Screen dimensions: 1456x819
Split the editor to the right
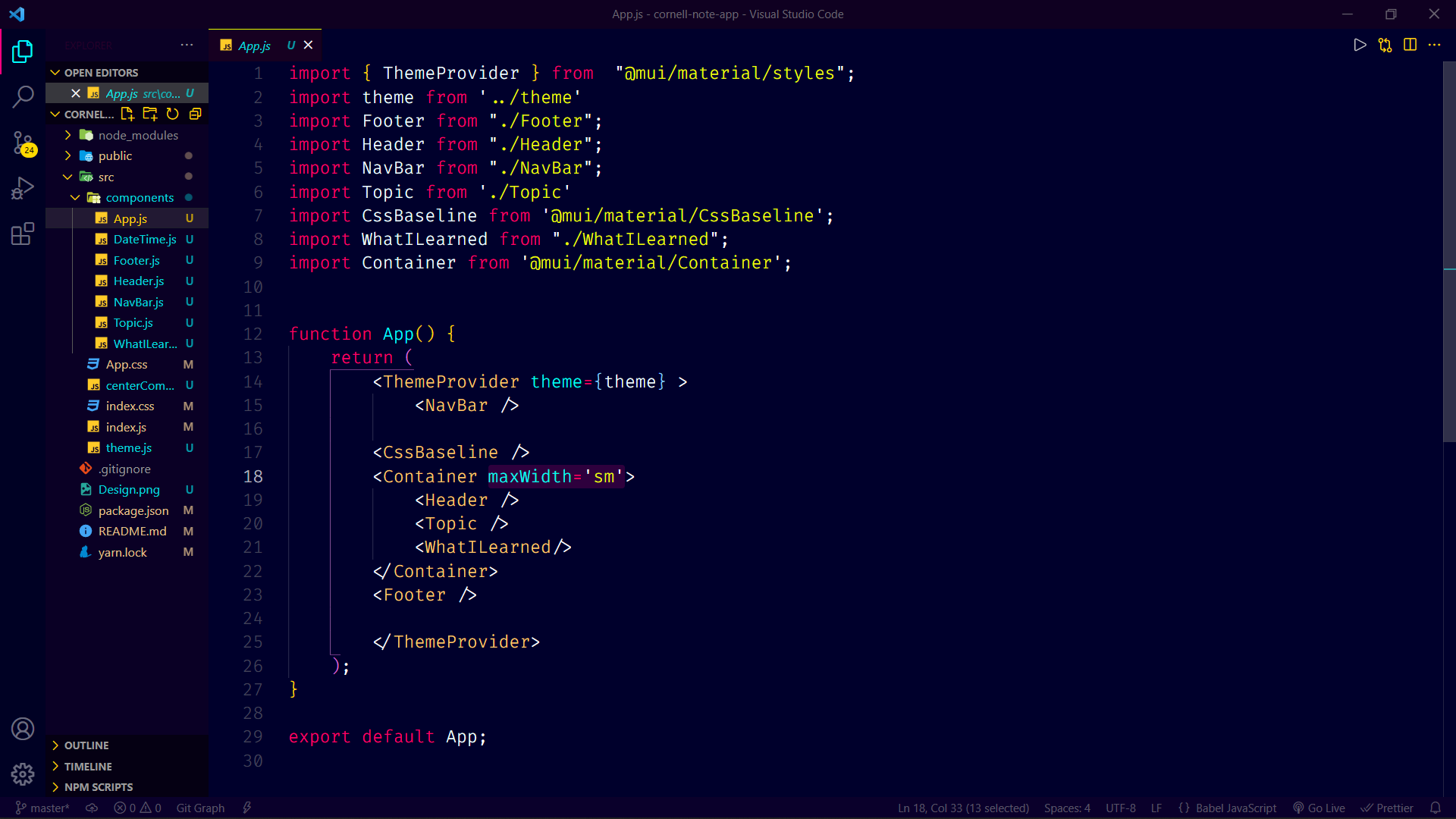point(1410,45)
